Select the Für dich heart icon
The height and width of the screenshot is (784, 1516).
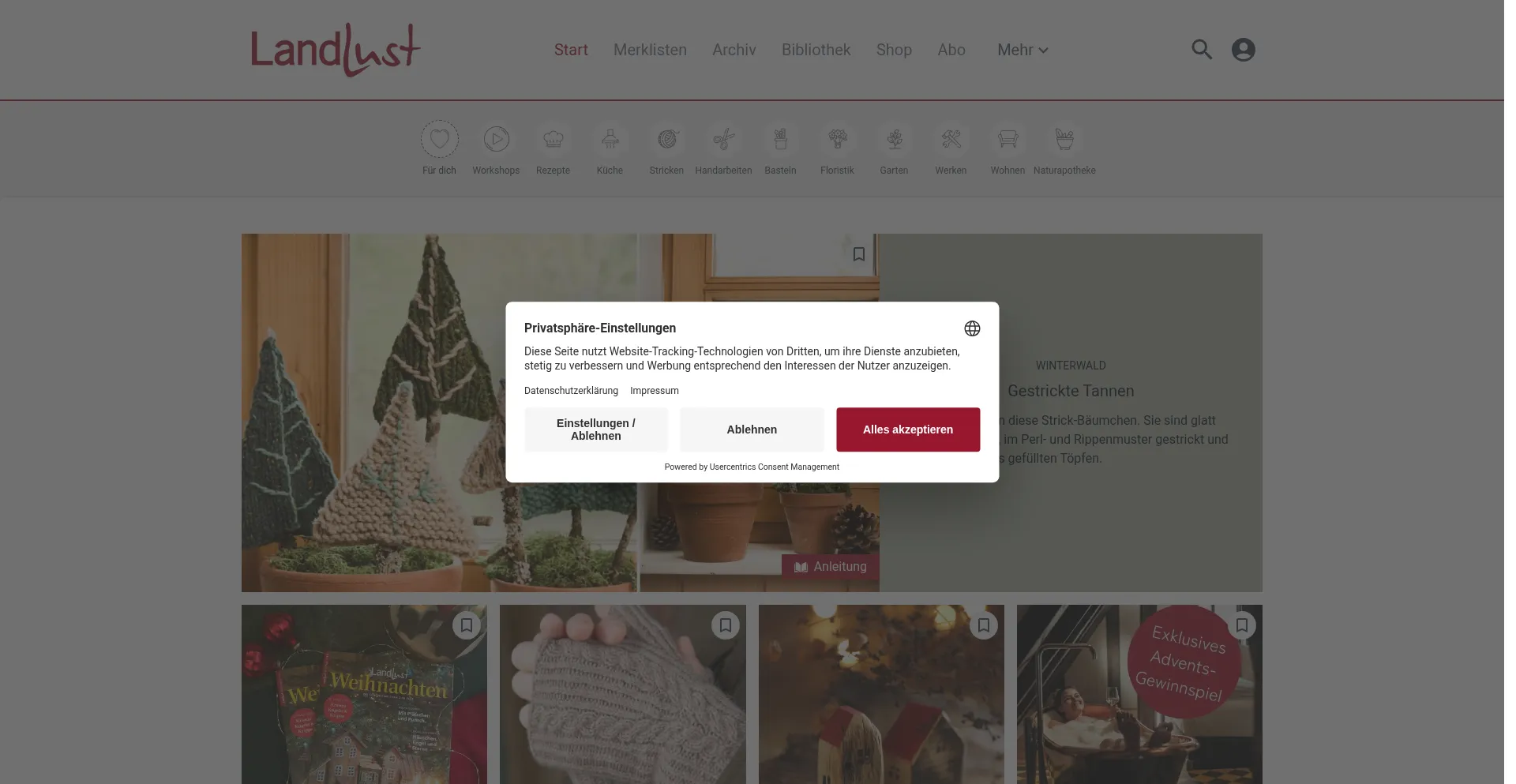pos(439,139)
